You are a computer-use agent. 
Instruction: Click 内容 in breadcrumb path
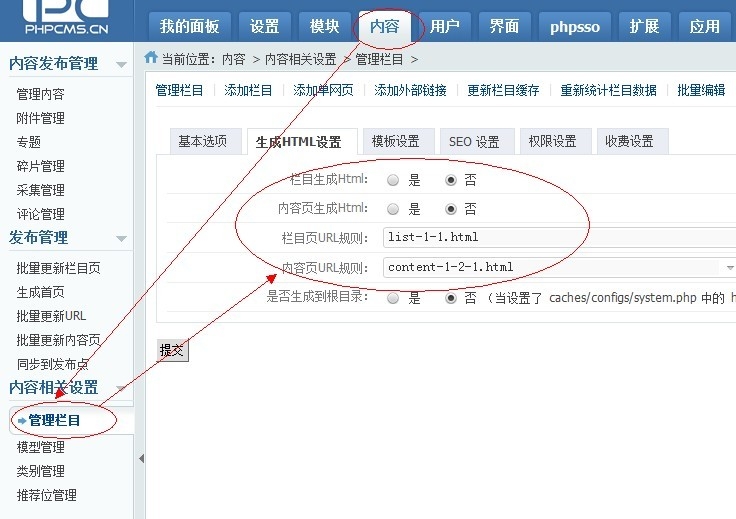click(234, 60)
